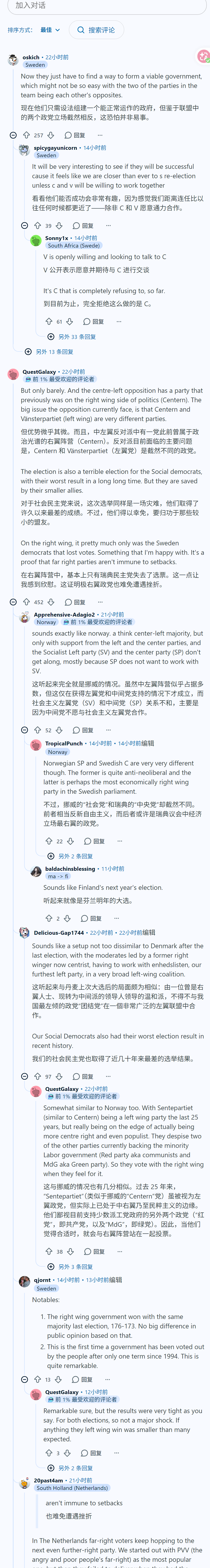Upvote Sonny1x's comment with 61 points
Viewport: 210px width, 1568px height.
[49, 321]
